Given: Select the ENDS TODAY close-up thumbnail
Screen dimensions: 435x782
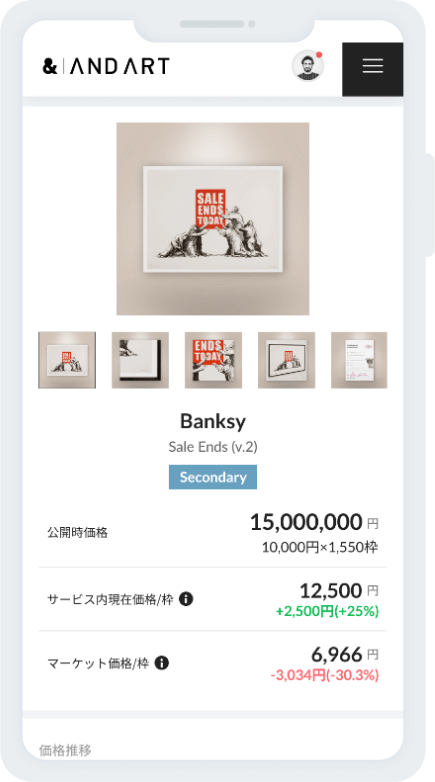Looking at the screenshot, I should pyautogui.click(x=214, y=360).
